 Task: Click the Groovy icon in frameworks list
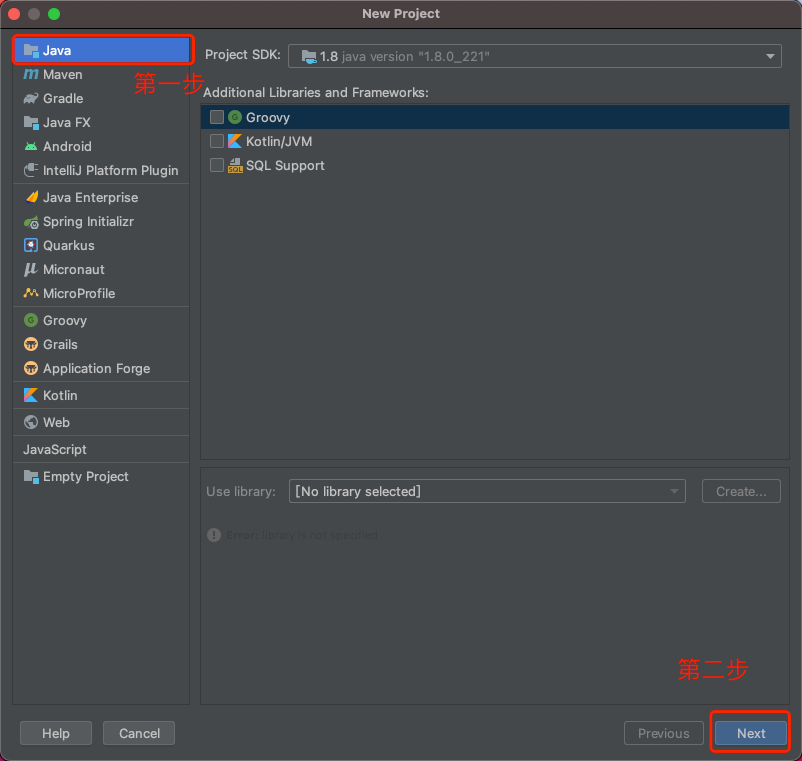(x=235, y=117)
